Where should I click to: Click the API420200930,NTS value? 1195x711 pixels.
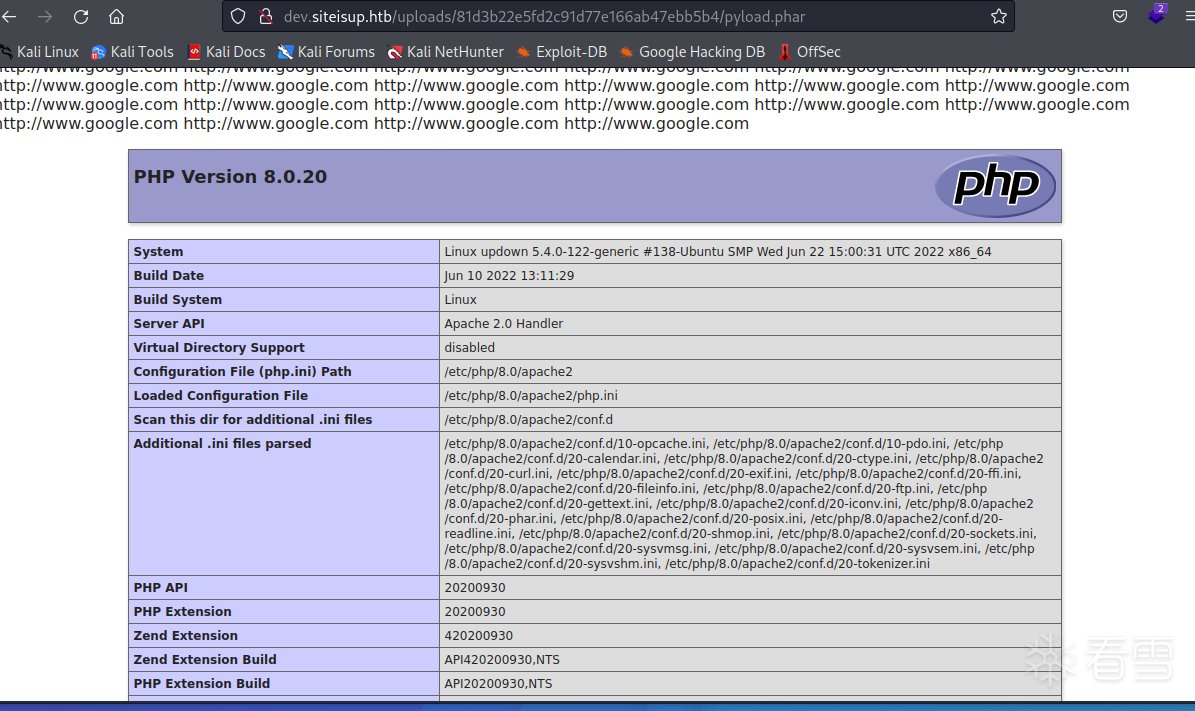501,659
